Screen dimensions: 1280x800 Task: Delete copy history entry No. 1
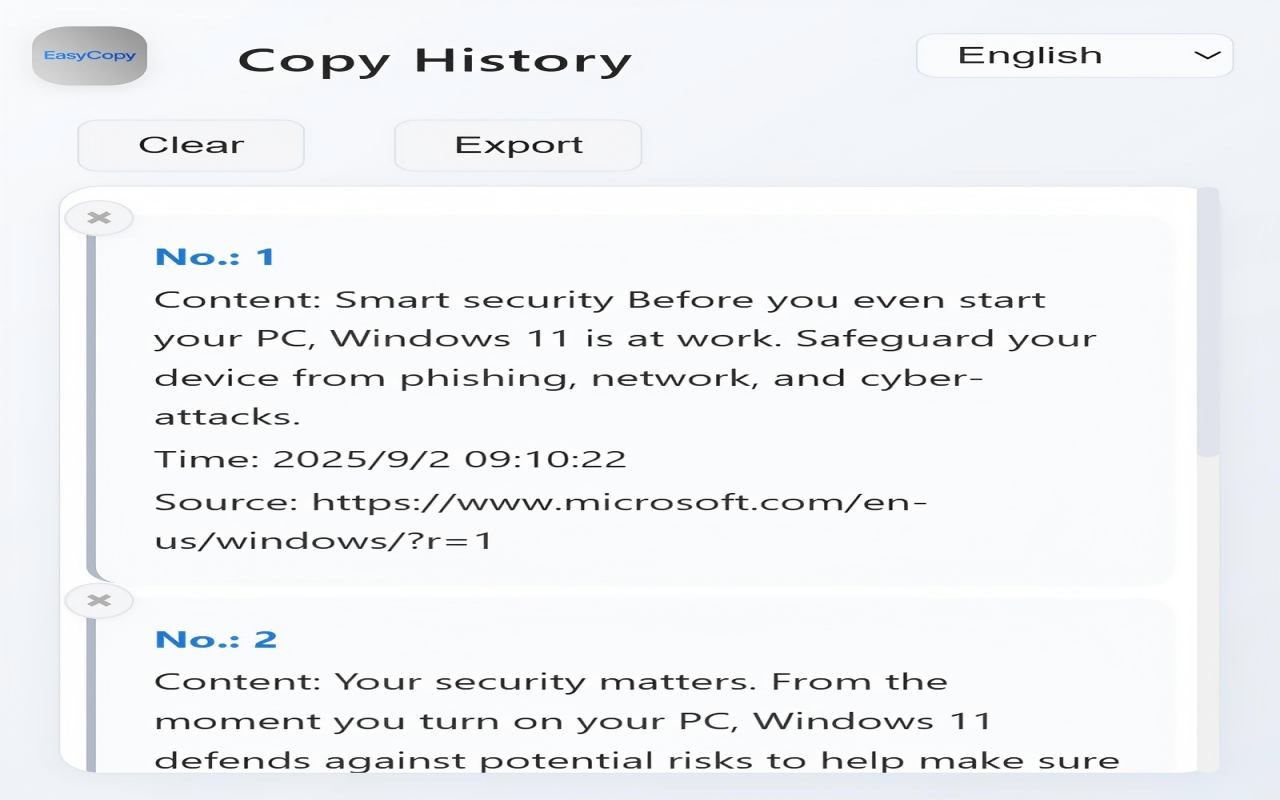click(x=98, y=218)
